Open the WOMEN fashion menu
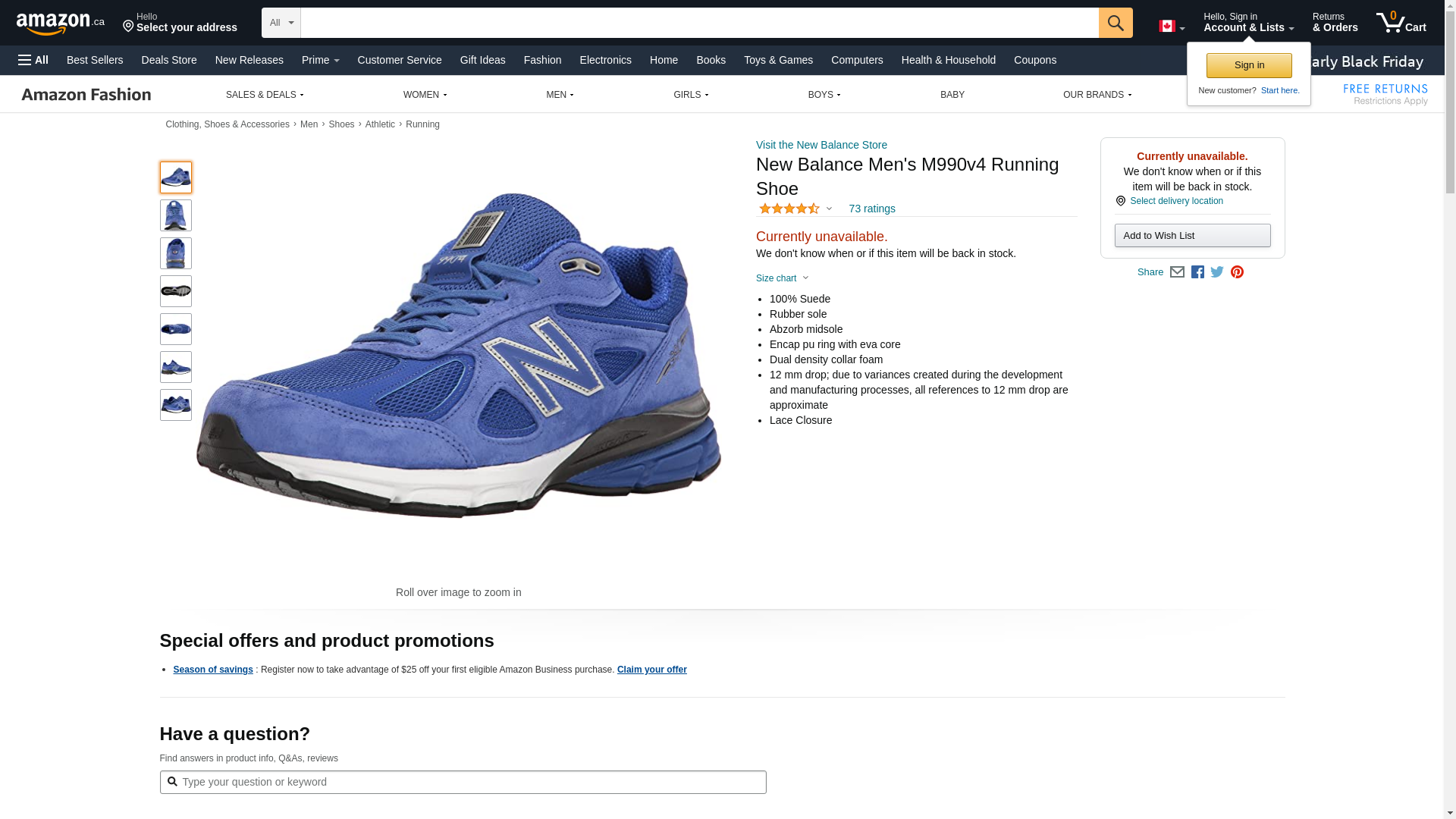Screen dimensions: 1456x819 [x=425, y=95]
